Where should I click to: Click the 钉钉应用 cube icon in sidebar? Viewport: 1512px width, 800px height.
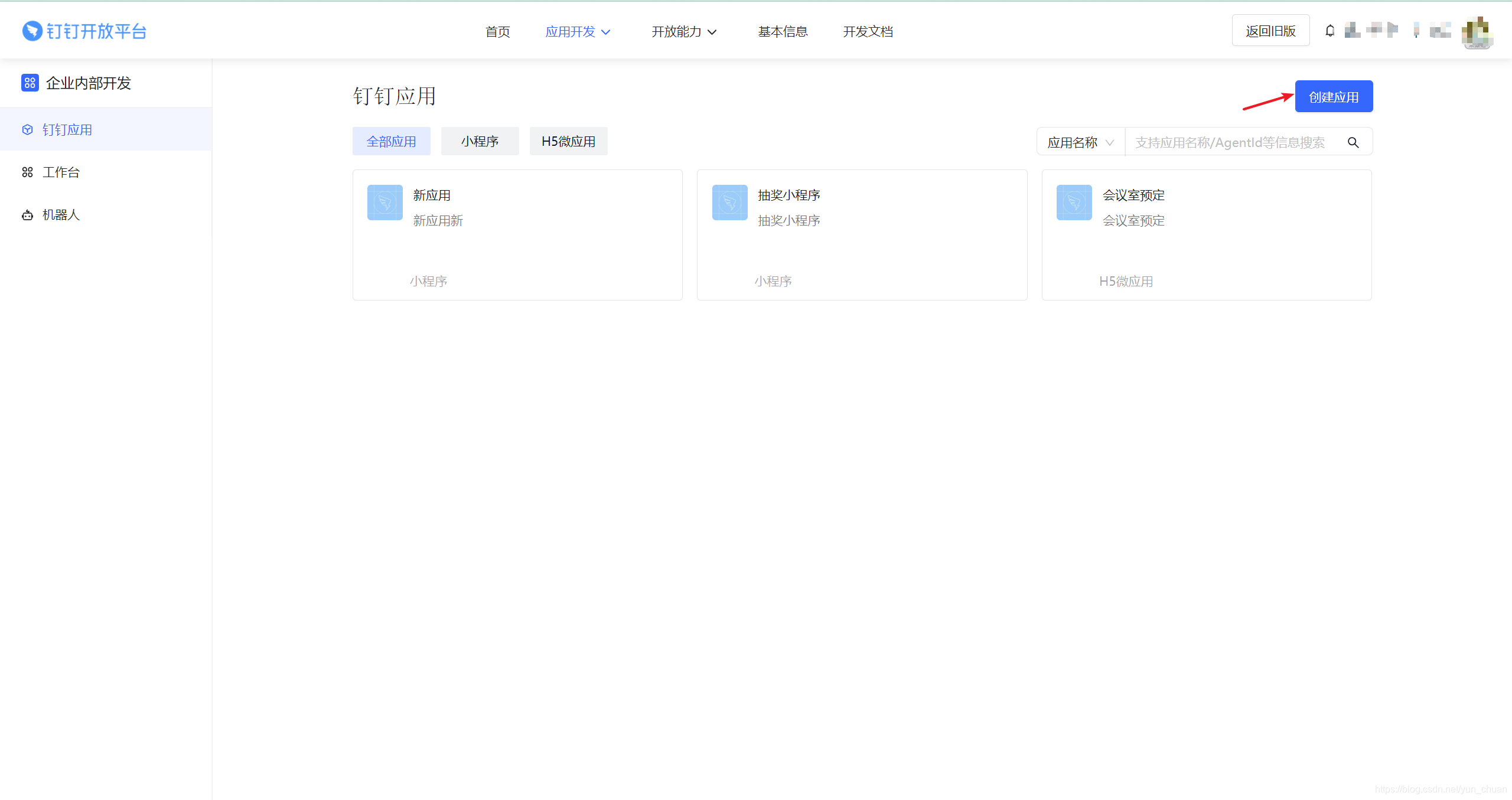click(27, 129)
